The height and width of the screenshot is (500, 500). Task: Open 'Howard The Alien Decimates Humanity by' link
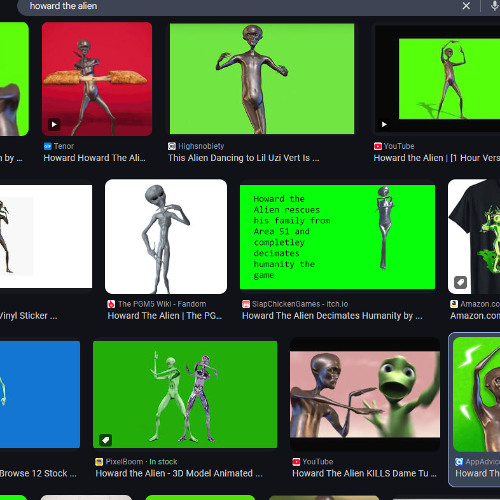click(x=332, y=316)
